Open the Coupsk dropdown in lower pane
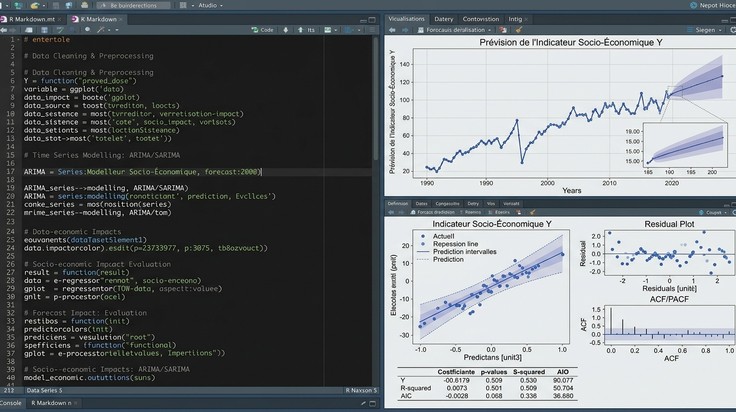736x412 pixels. 713,213
